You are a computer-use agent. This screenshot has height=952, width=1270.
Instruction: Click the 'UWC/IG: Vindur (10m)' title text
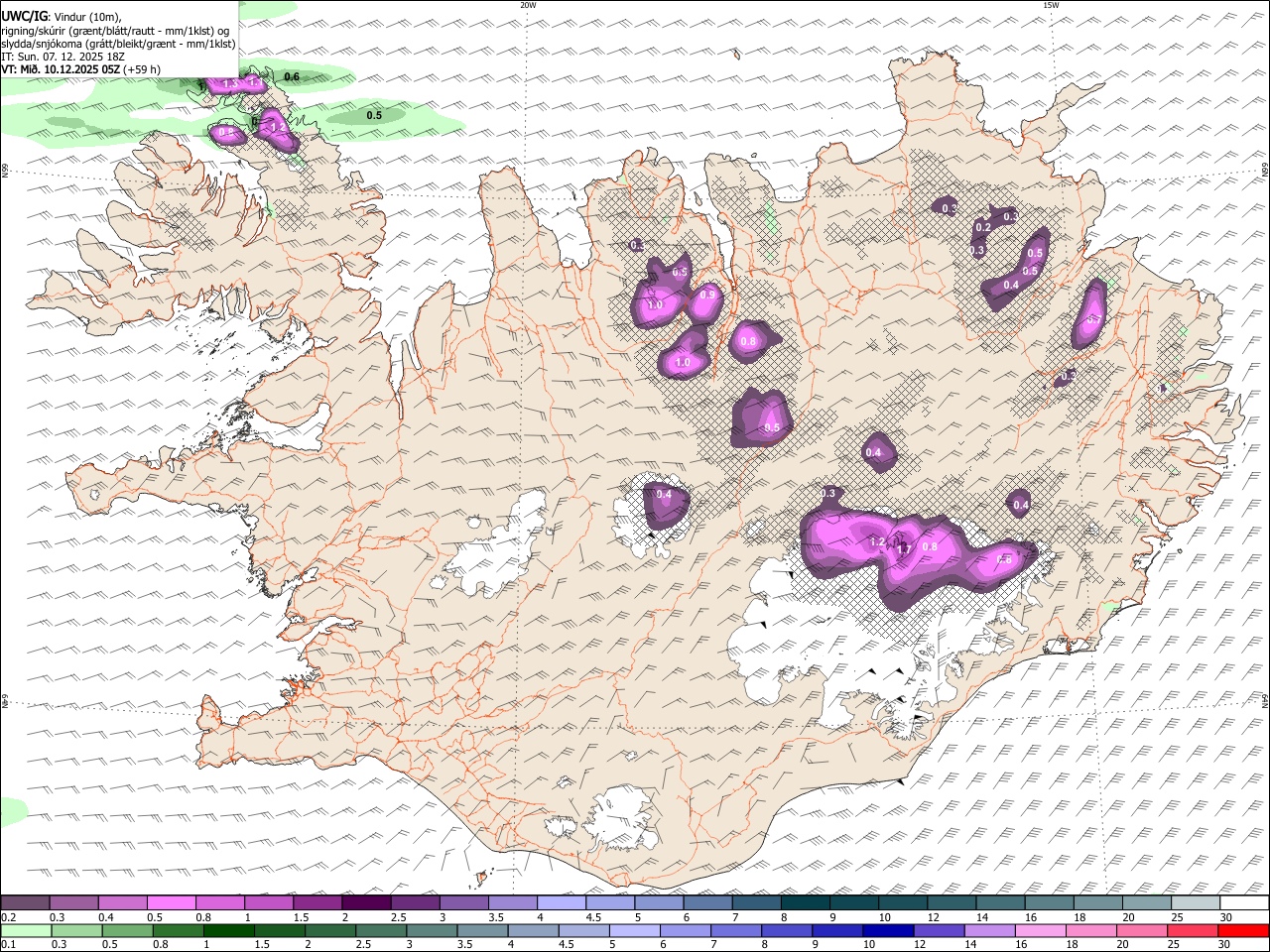[x=61, y=16]
